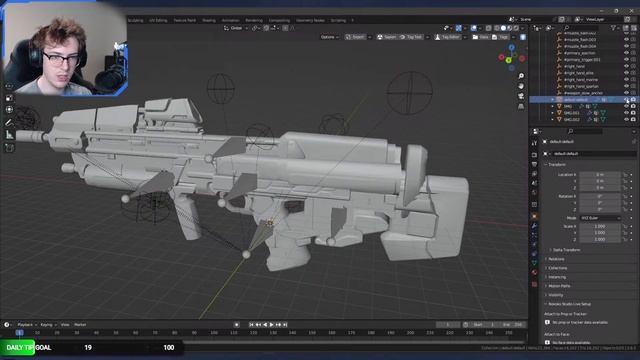Toggle eye icon for the SMG.001 mesh

(x=627, y=113)
